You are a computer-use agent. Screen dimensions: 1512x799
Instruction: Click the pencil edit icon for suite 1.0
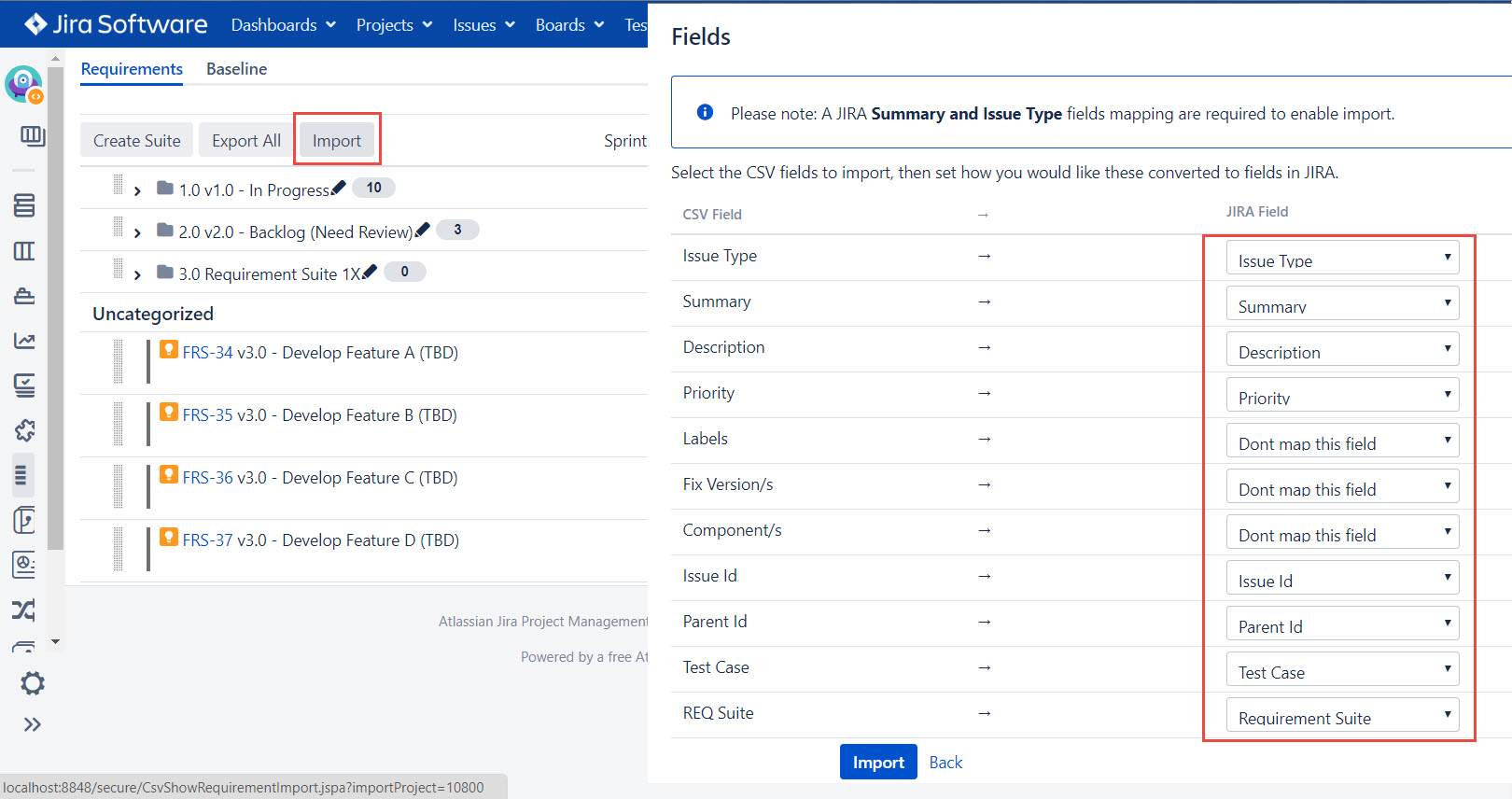pos(339,188)
